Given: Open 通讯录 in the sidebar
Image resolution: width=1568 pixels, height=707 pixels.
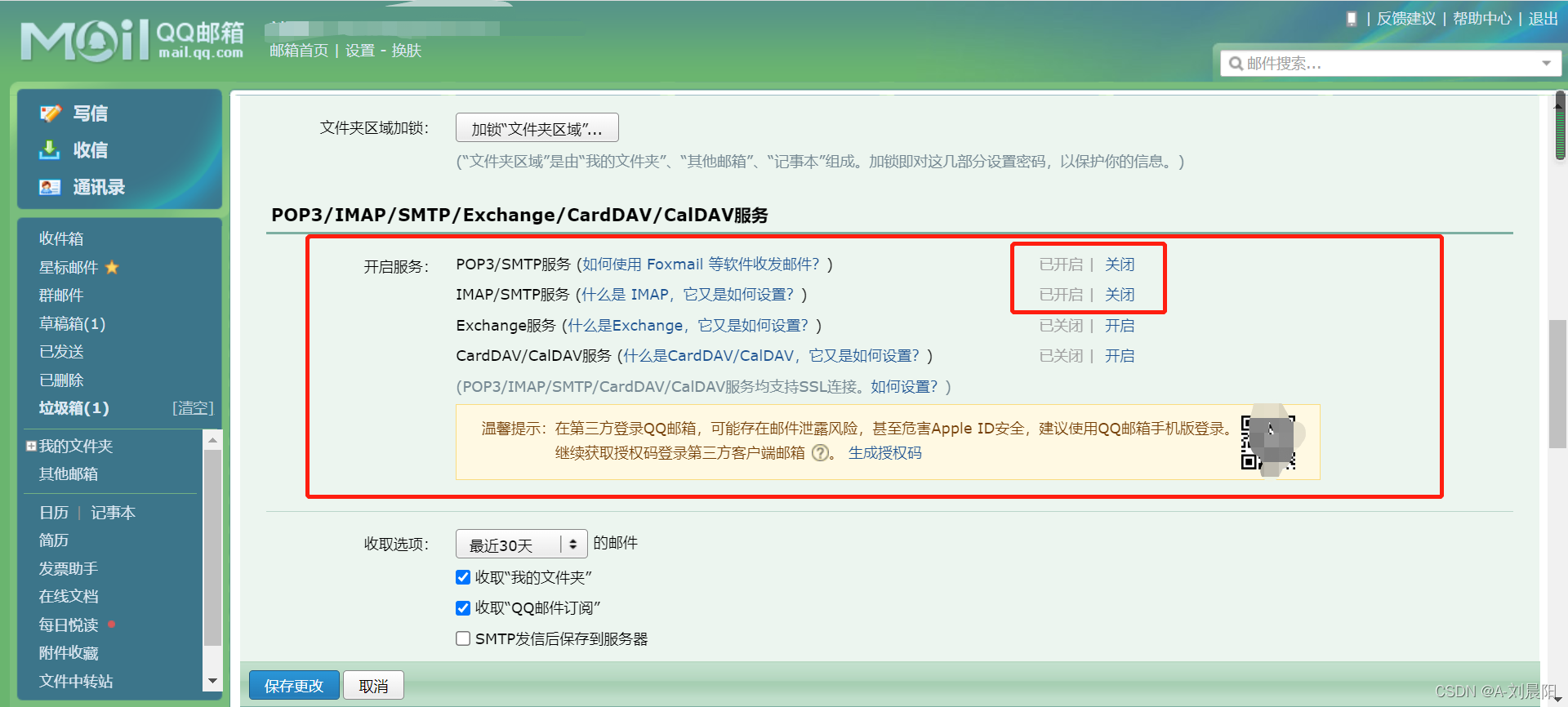Looking at the screenshot, I should (x=99, y=187).
